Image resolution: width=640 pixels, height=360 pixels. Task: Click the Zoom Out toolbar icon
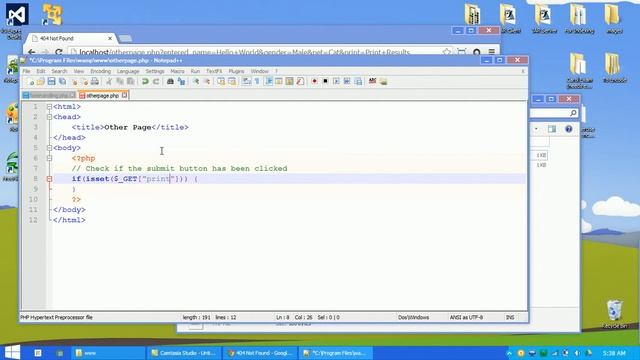[x=207, y=82]
